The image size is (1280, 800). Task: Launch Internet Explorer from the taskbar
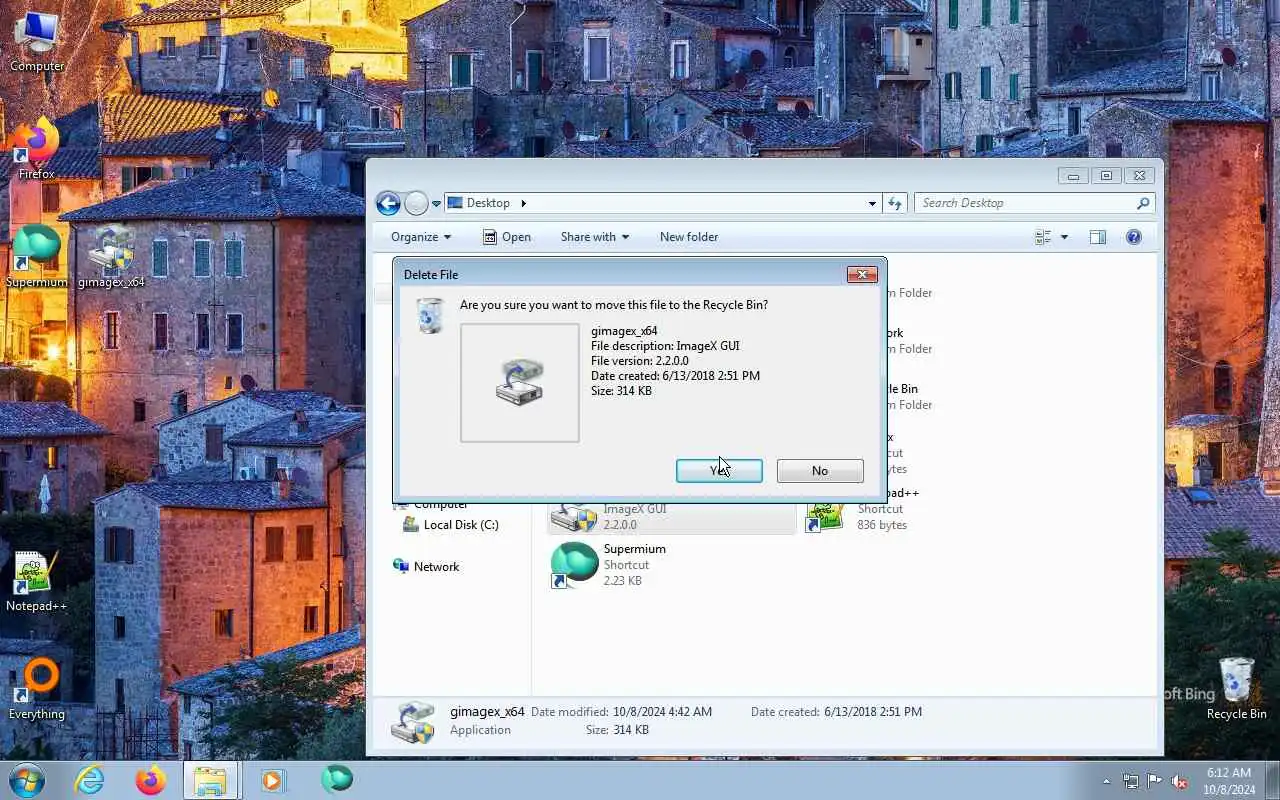point(90,780)
